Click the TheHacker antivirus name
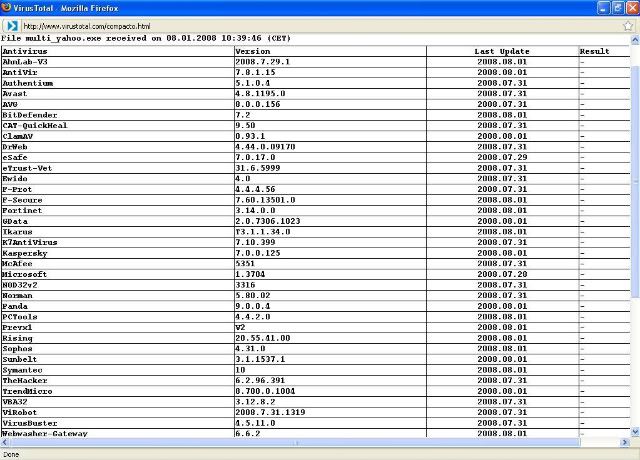 (24, 380)
